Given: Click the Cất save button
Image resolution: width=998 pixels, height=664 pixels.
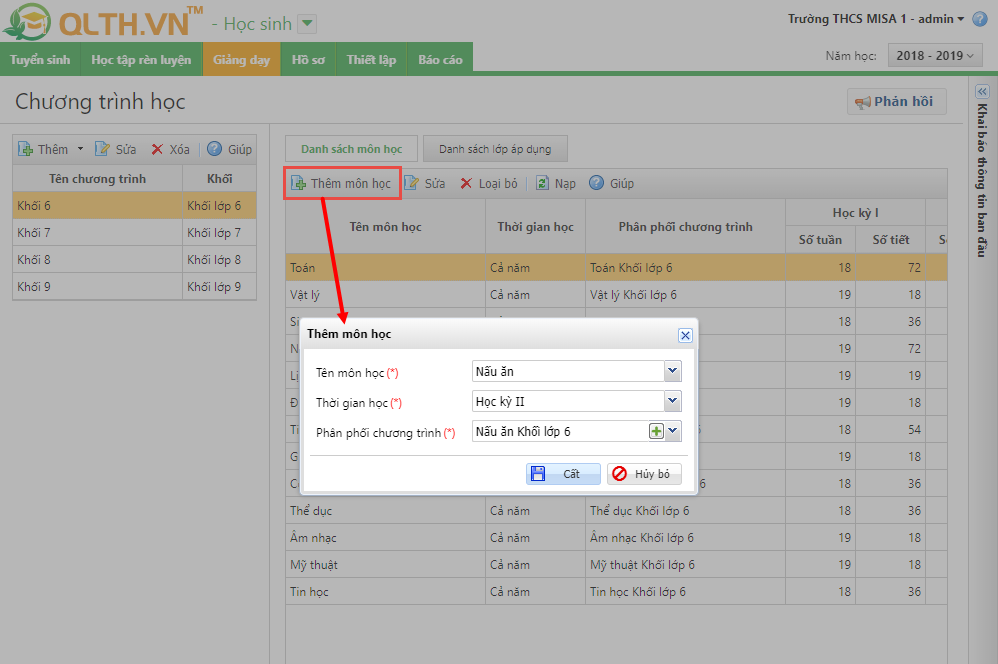Looking at the screenshot, I should pos(563,474).
